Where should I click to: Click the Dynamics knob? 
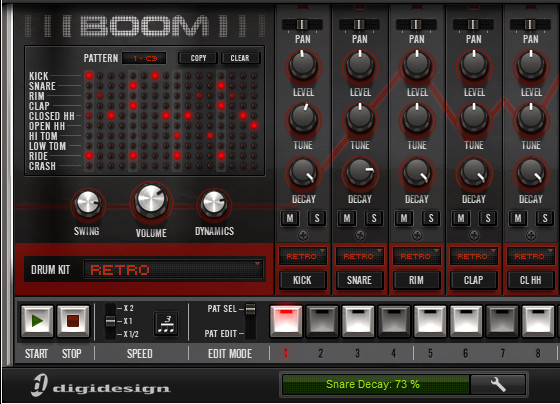point(214,204)
